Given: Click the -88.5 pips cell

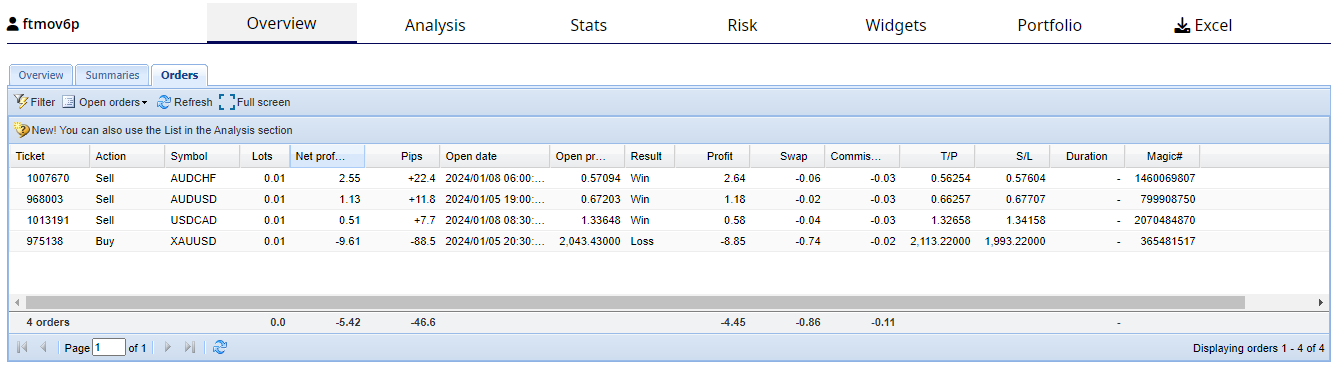Looking at the screenshot, I should [402, 241].
